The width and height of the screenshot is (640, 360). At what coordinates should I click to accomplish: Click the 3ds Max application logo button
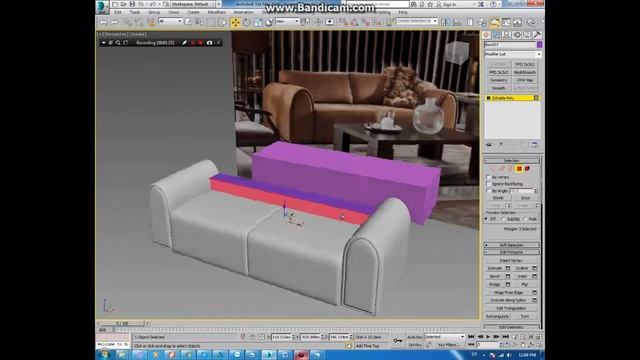102,7
